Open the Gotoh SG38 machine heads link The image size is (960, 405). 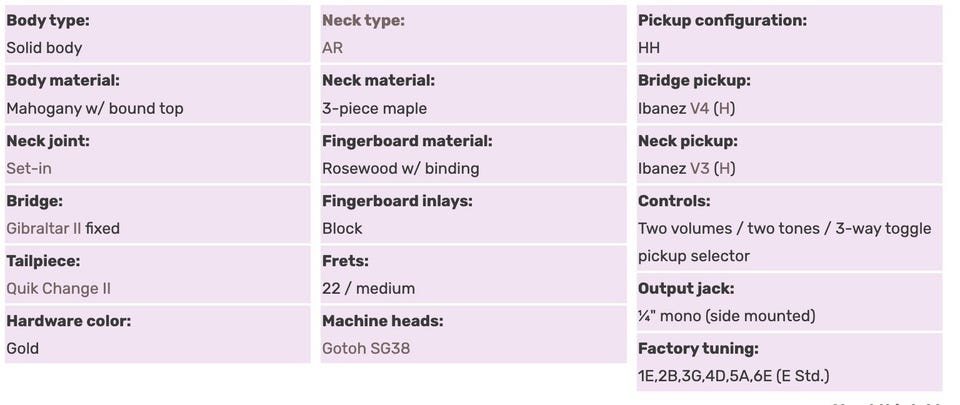click(x=365, y=348)
